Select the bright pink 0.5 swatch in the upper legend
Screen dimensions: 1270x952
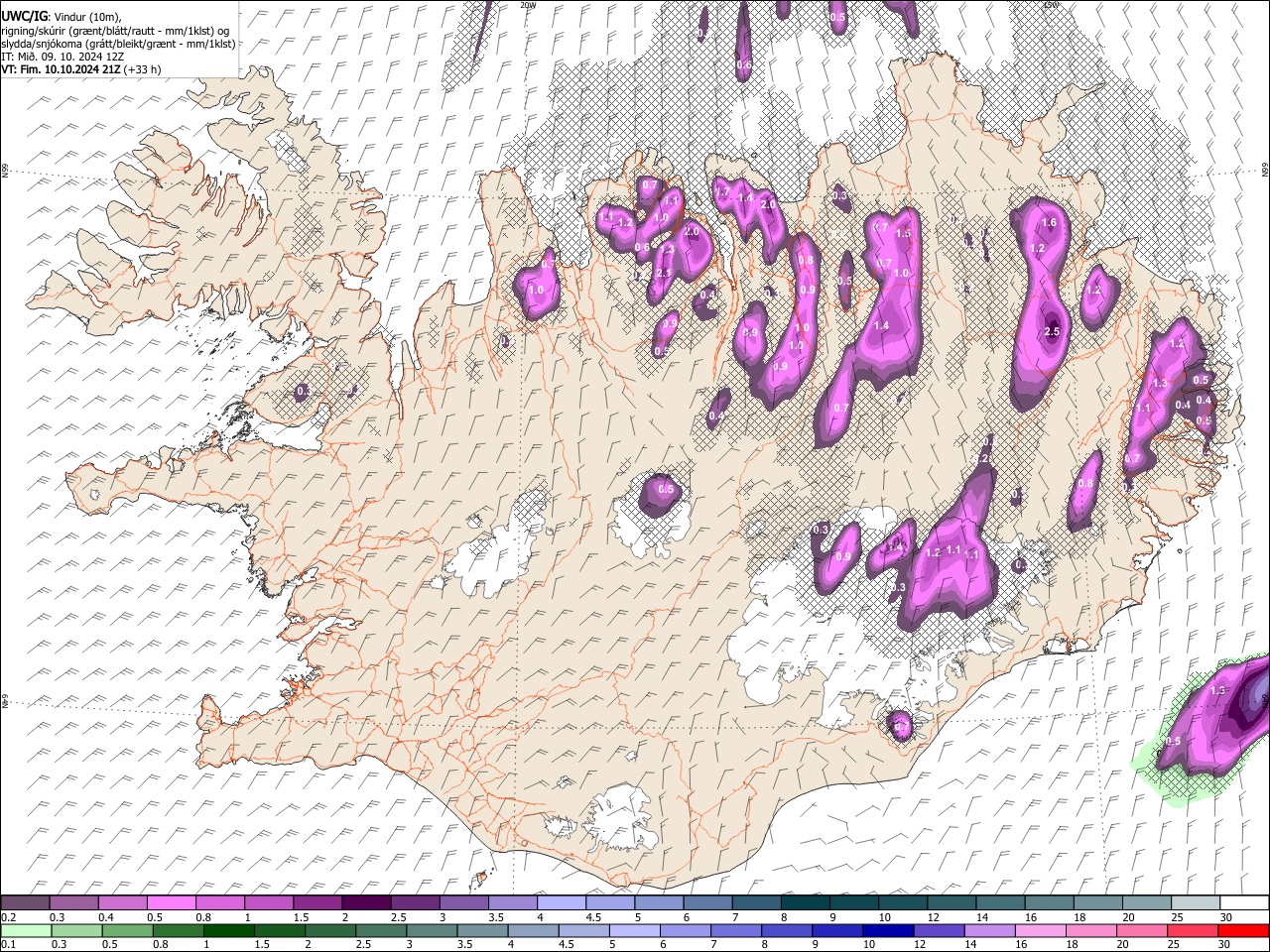click(171, 902)
